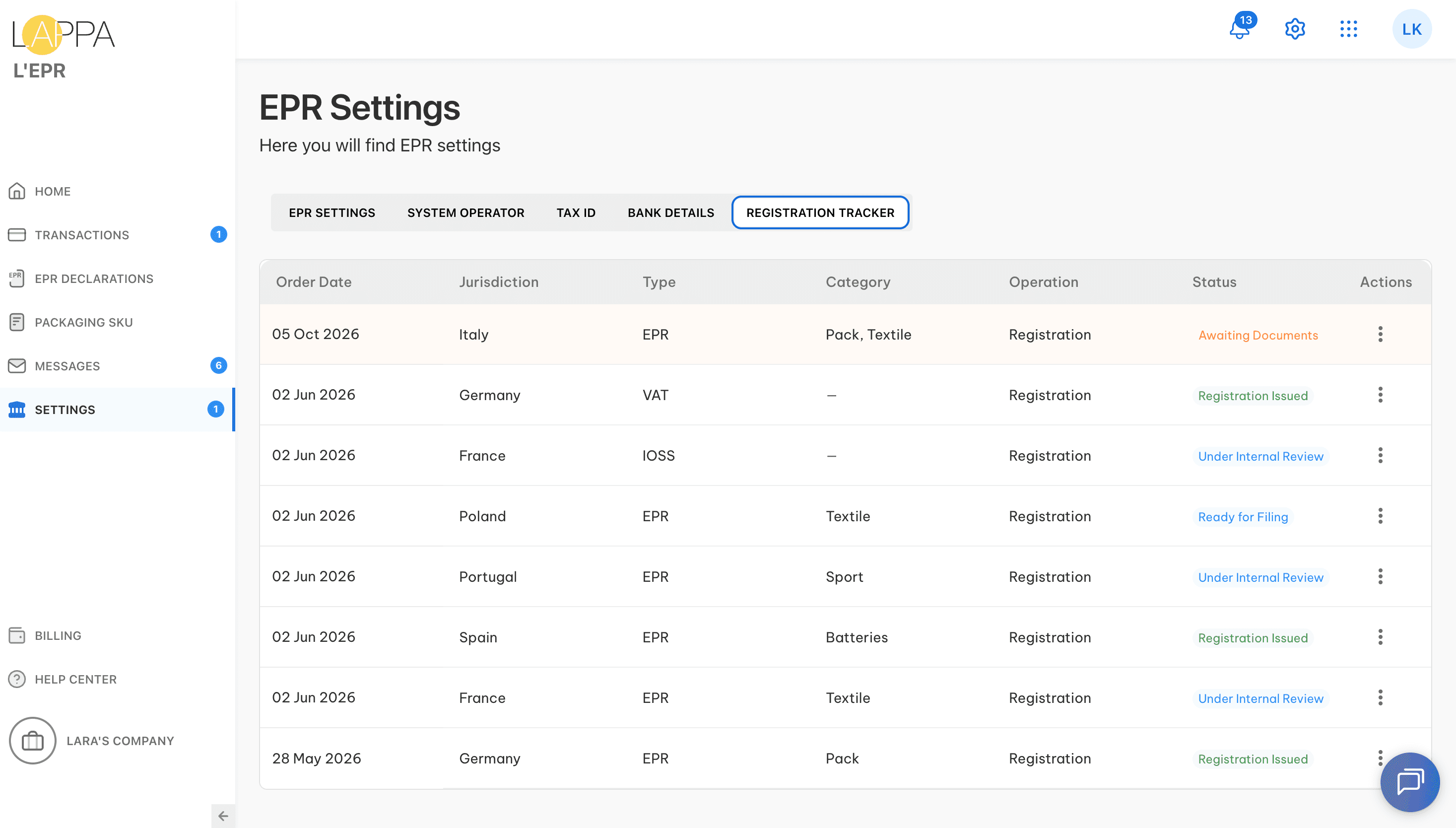Open the apps grid icon in header
The image size is (1456, 828).
point(1348,29)
